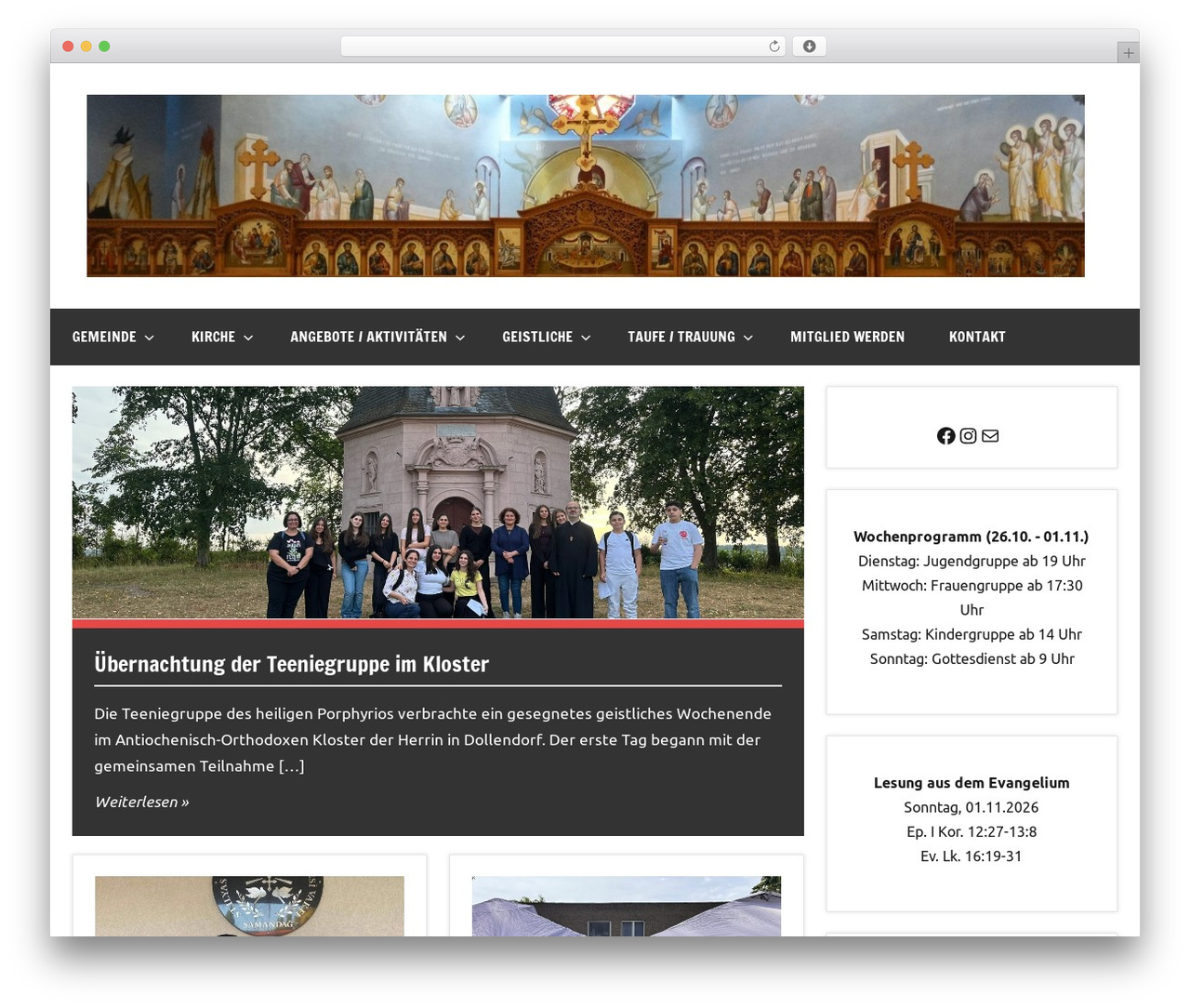Viewport: 1190px width, 1008px height.
Task: Open the Instagram social icon
Action: pyautogui.click(x=968, y=435)
